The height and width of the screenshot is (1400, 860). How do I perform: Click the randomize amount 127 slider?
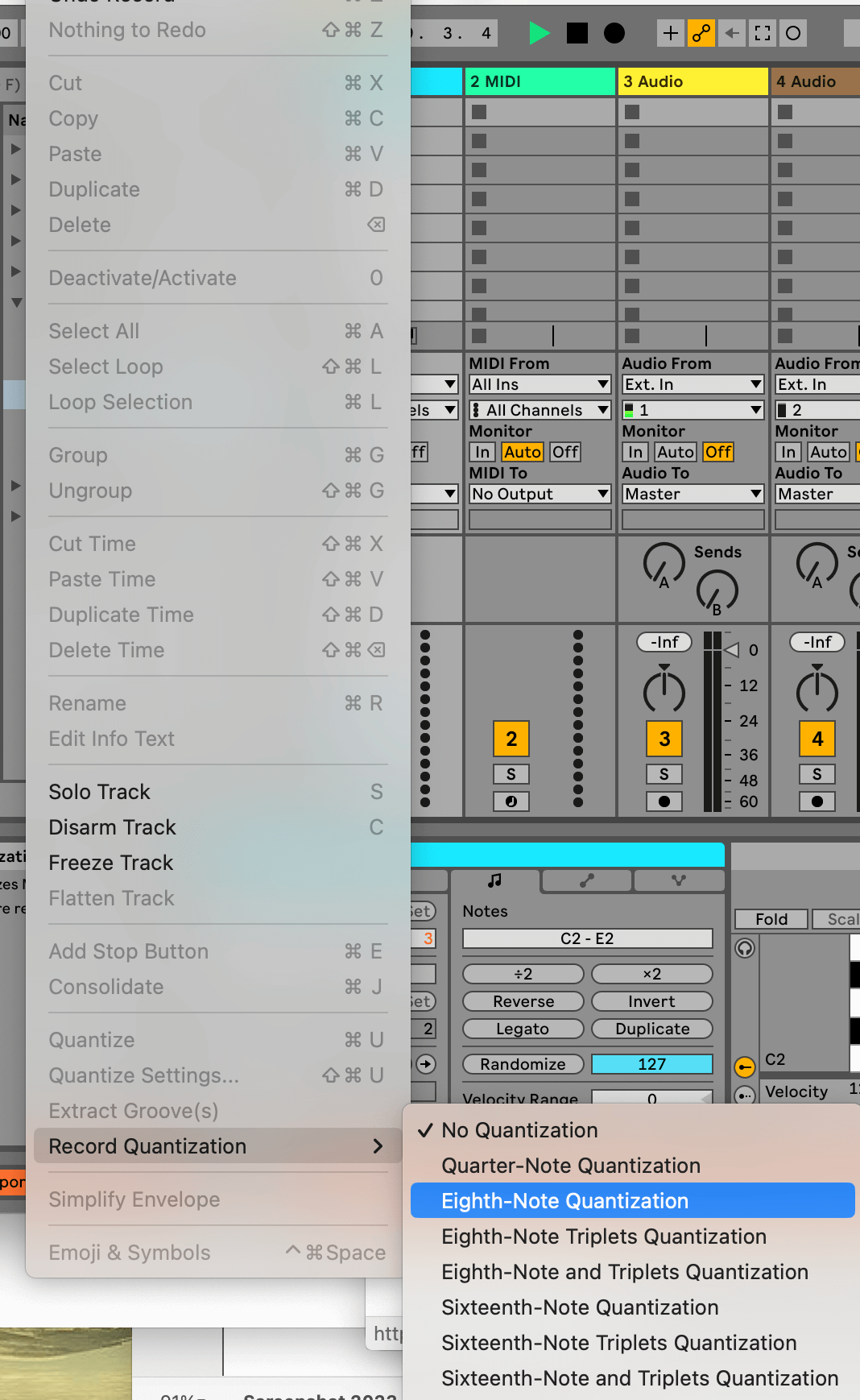(x=652, y=1064)
